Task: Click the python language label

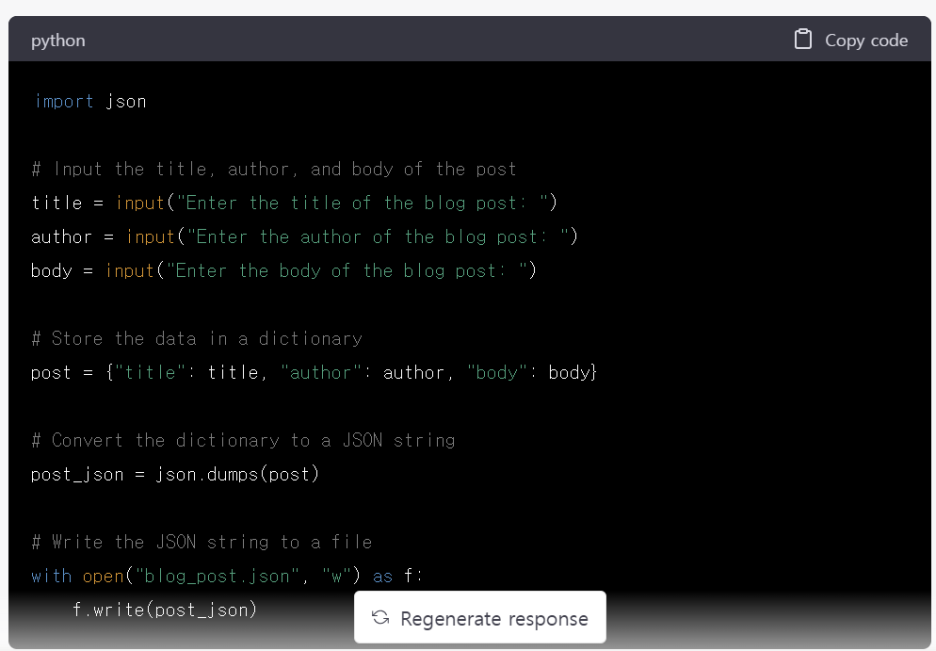Action: click(x=58, y=41)
